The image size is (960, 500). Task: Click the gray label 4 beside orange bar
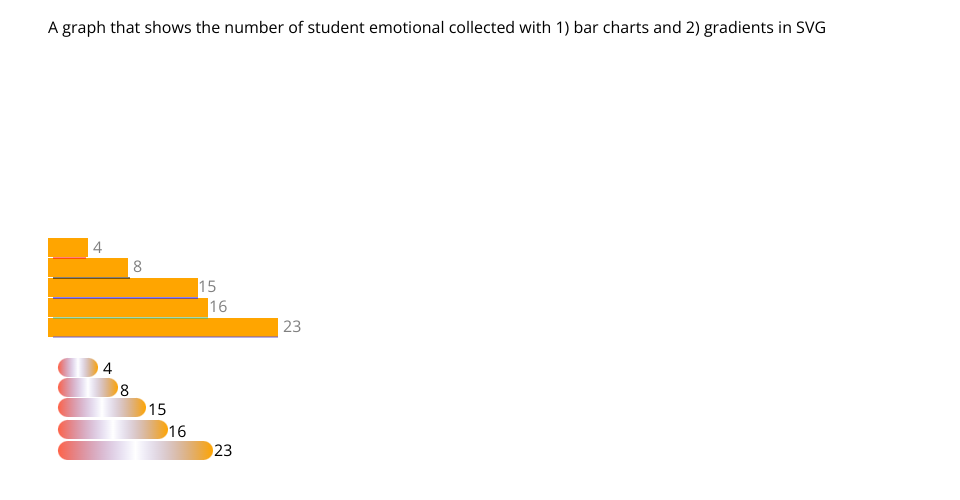(x=97, y=246)
